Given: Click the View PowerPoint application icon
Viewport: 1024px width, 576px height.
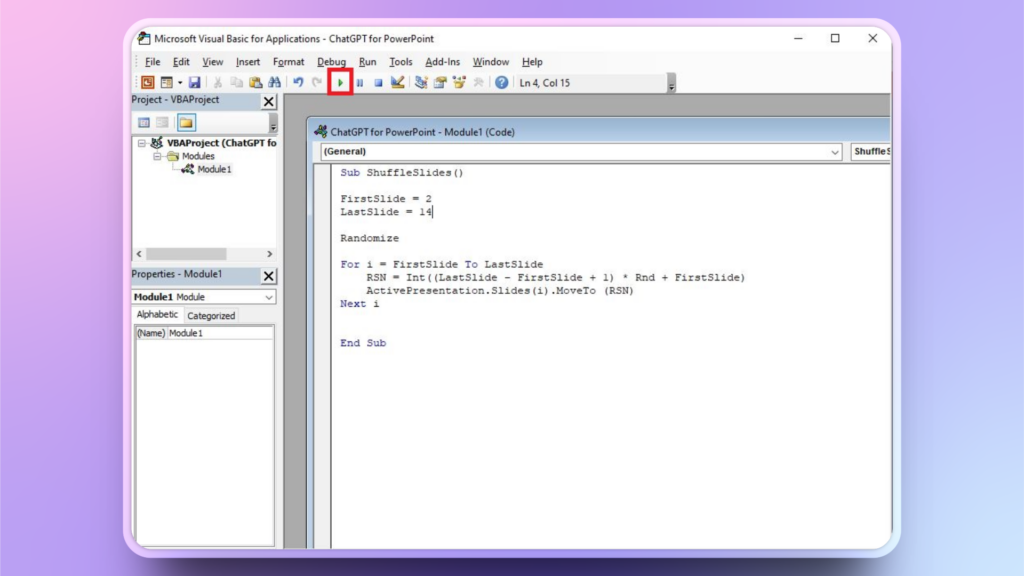Looking at the screenshot, I should point(147,83).
